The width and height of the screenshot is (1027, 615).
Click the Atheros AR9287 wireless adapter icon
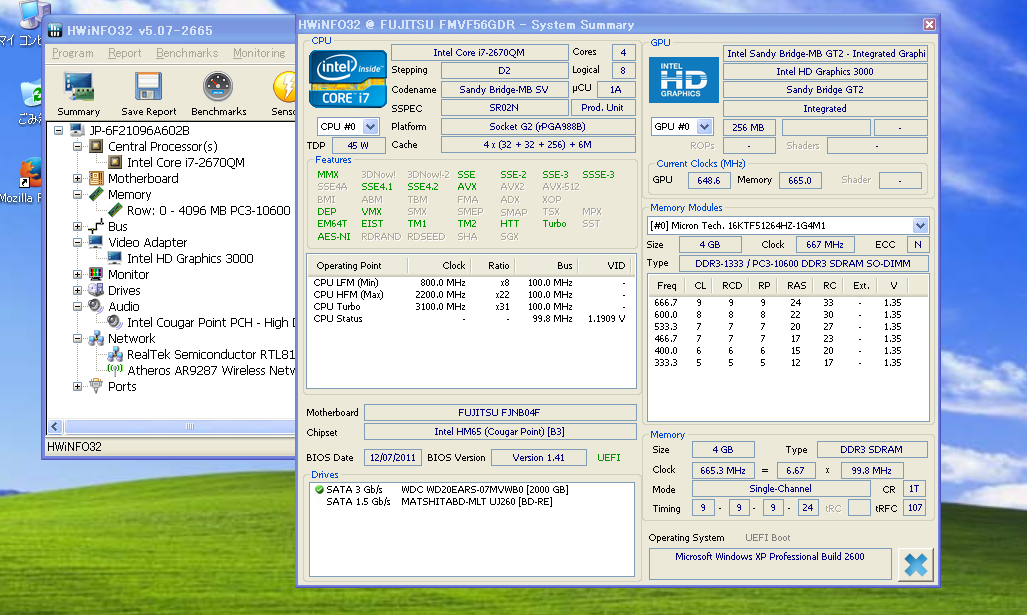pos(115,370)
